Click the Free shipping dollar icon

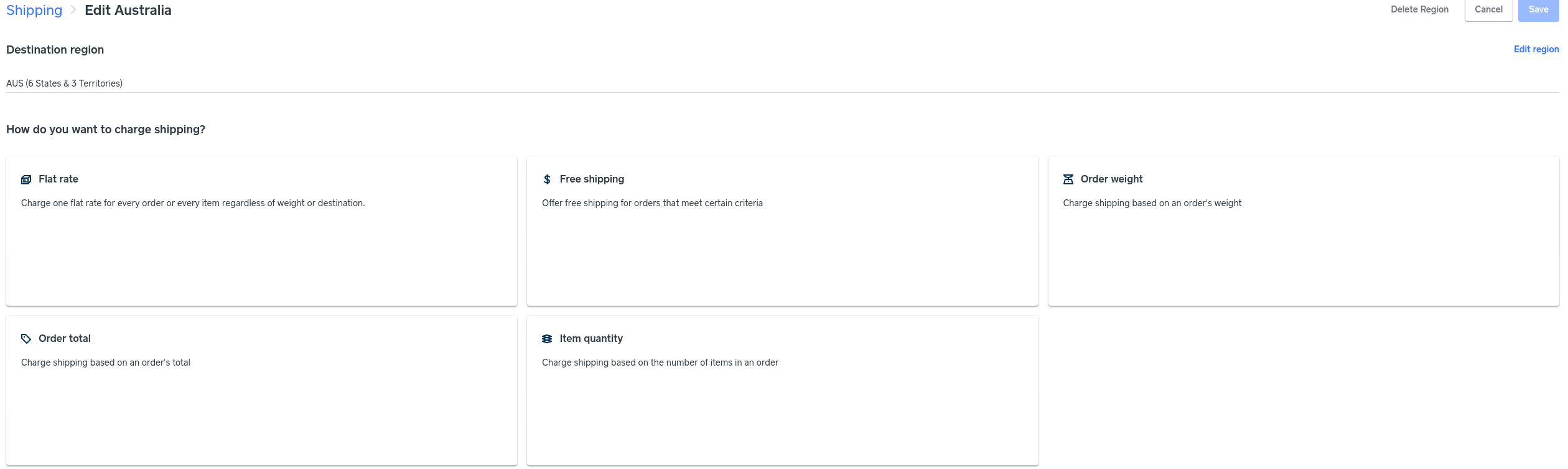[x=547, y=179]
